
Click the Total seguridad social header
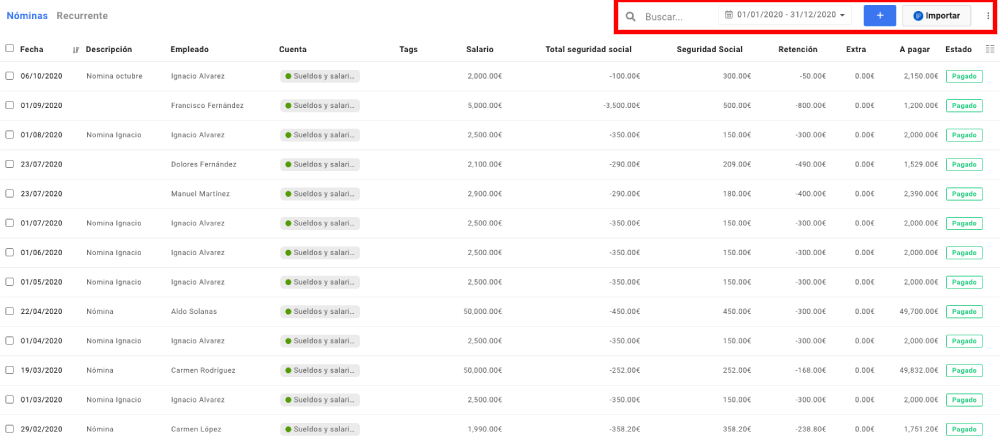click(589, 49)
